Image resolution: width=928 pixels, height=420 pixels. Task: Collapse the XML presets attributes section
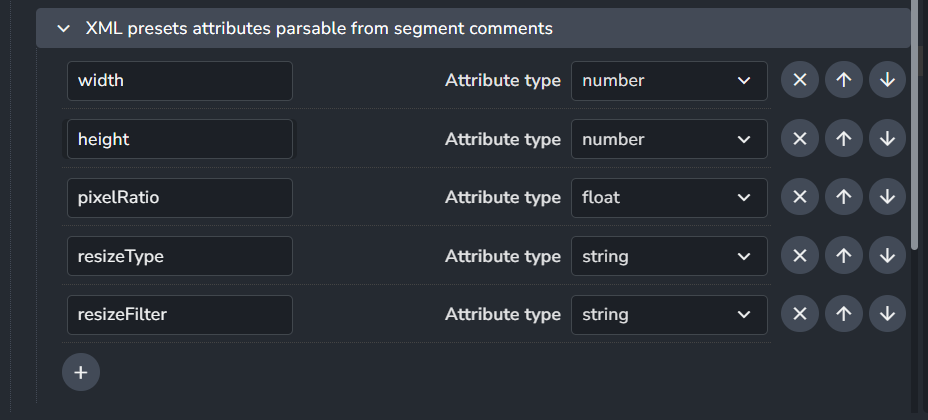click(x=64, y=28)
